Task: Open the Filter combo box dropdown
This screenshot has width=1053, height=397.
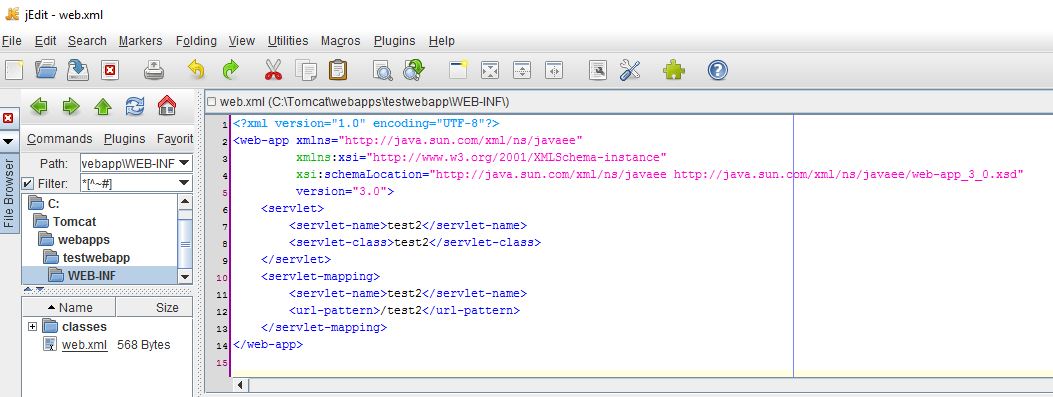Action: click(185, 183)
